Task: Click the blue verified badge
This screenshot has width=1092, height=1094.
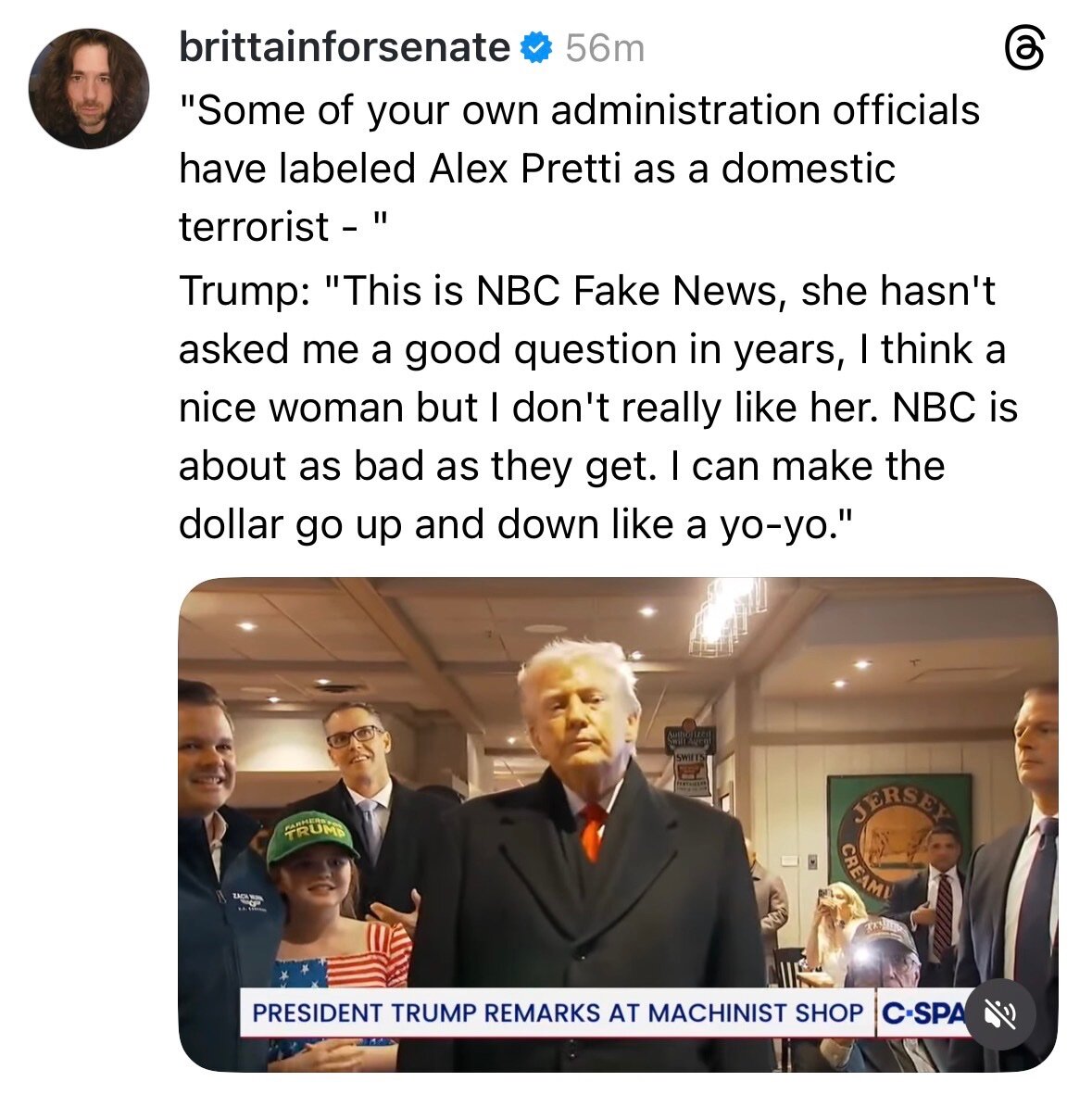Action: point(536,47)
